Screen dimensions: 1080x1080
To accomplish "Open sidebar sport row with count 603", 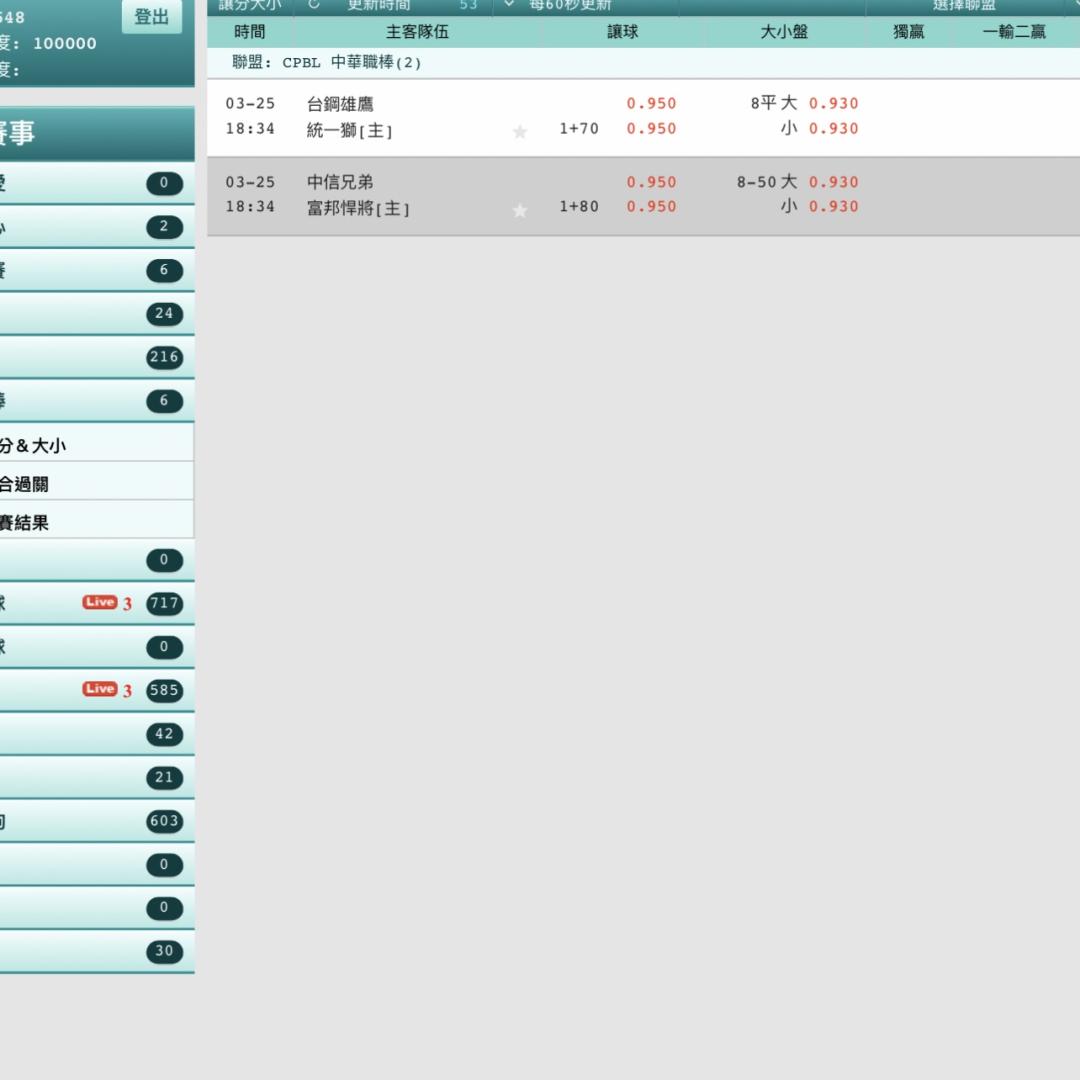I will [97, 821].
